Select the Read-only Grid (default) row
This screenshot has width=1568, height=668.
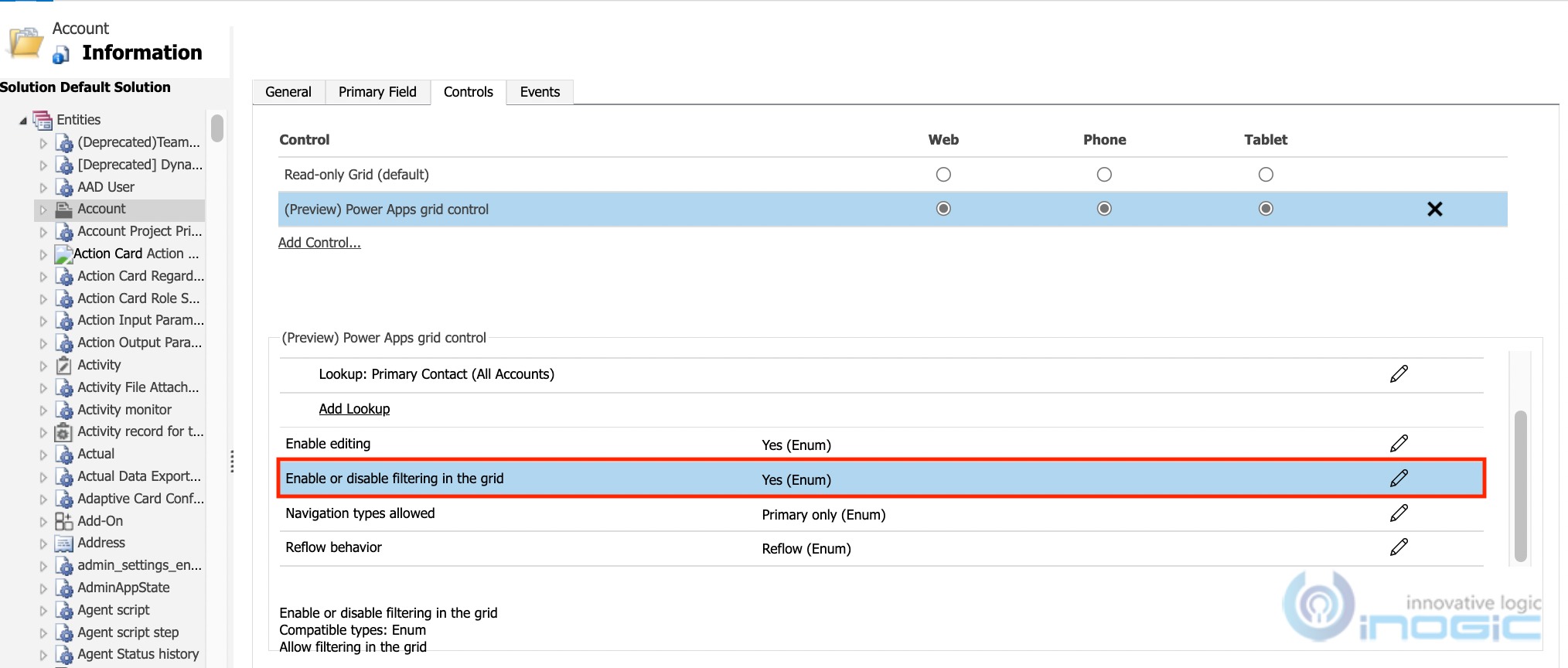click(x=893, y=175)
